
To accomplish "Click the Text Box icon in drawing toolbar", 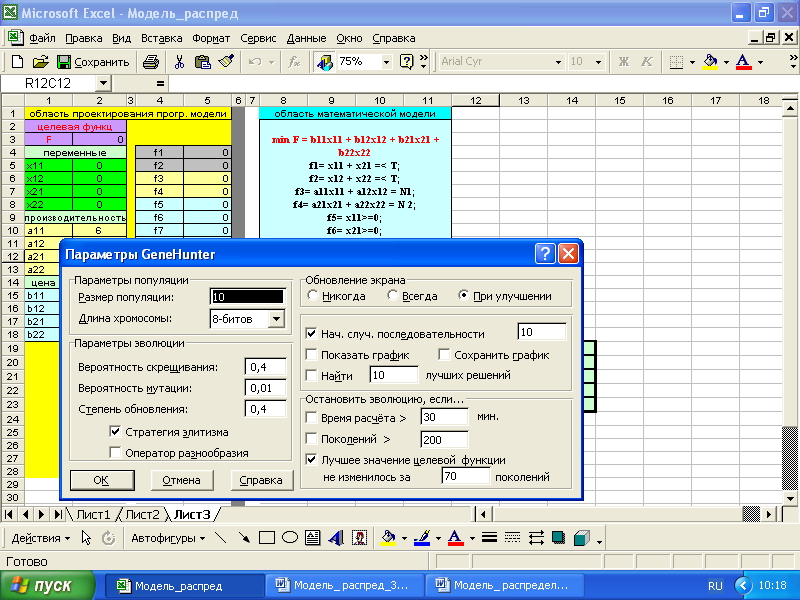I will tap(313, 538).
